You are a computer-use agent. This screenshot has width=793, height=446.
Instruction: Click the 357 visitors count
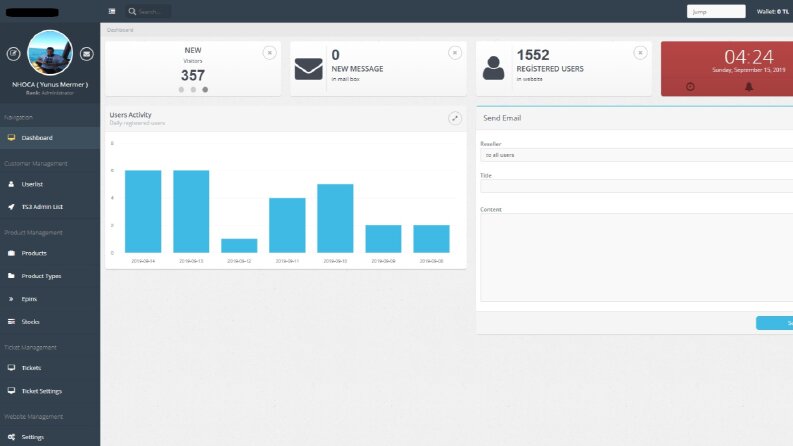point(193,75)
